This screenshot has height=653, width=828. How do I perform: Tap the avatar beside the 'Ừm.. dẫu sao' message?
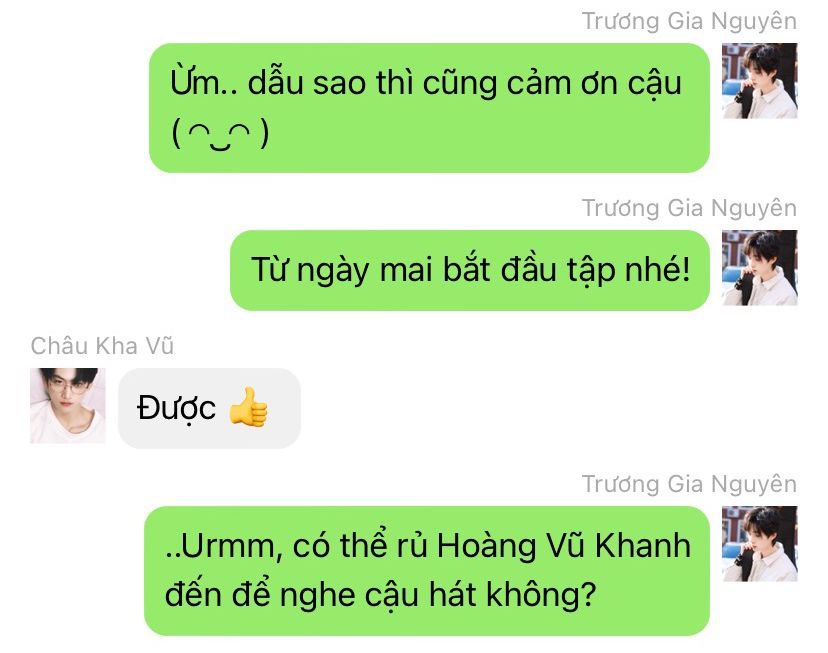pyautogui.click(x=760, y=81)
